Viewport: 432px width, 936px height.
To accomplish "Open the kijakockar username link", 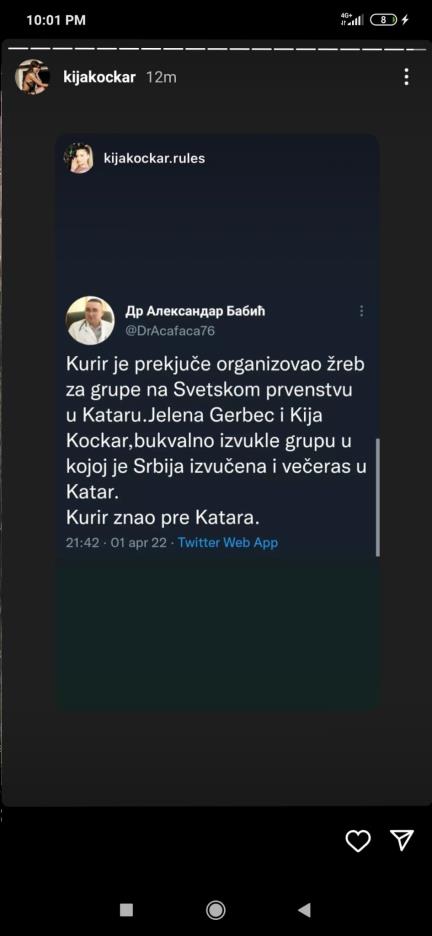I will tap(99, 77).
